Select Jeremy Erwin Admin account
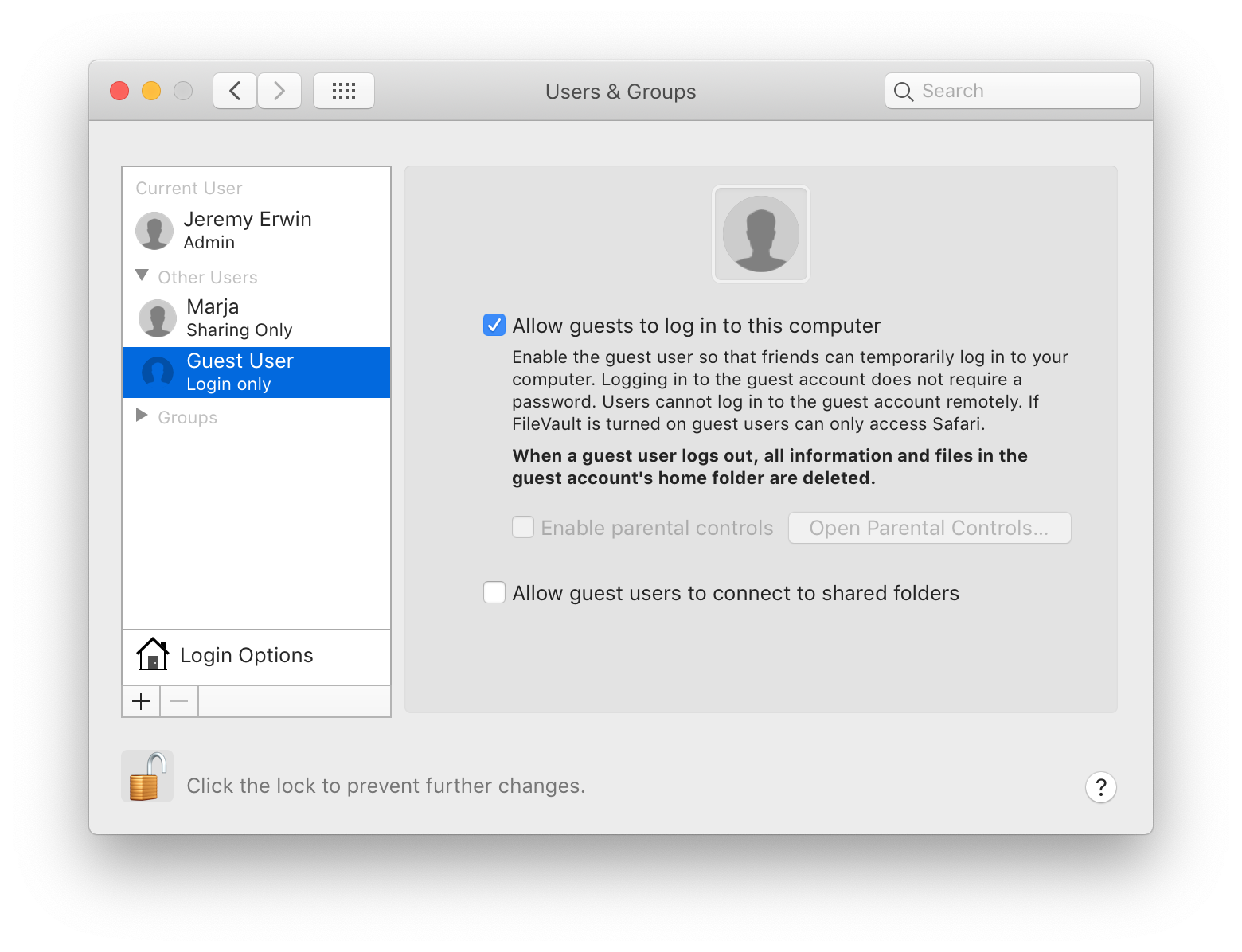Viewport: 1242px width, 952px height. [x=256, y=230]
